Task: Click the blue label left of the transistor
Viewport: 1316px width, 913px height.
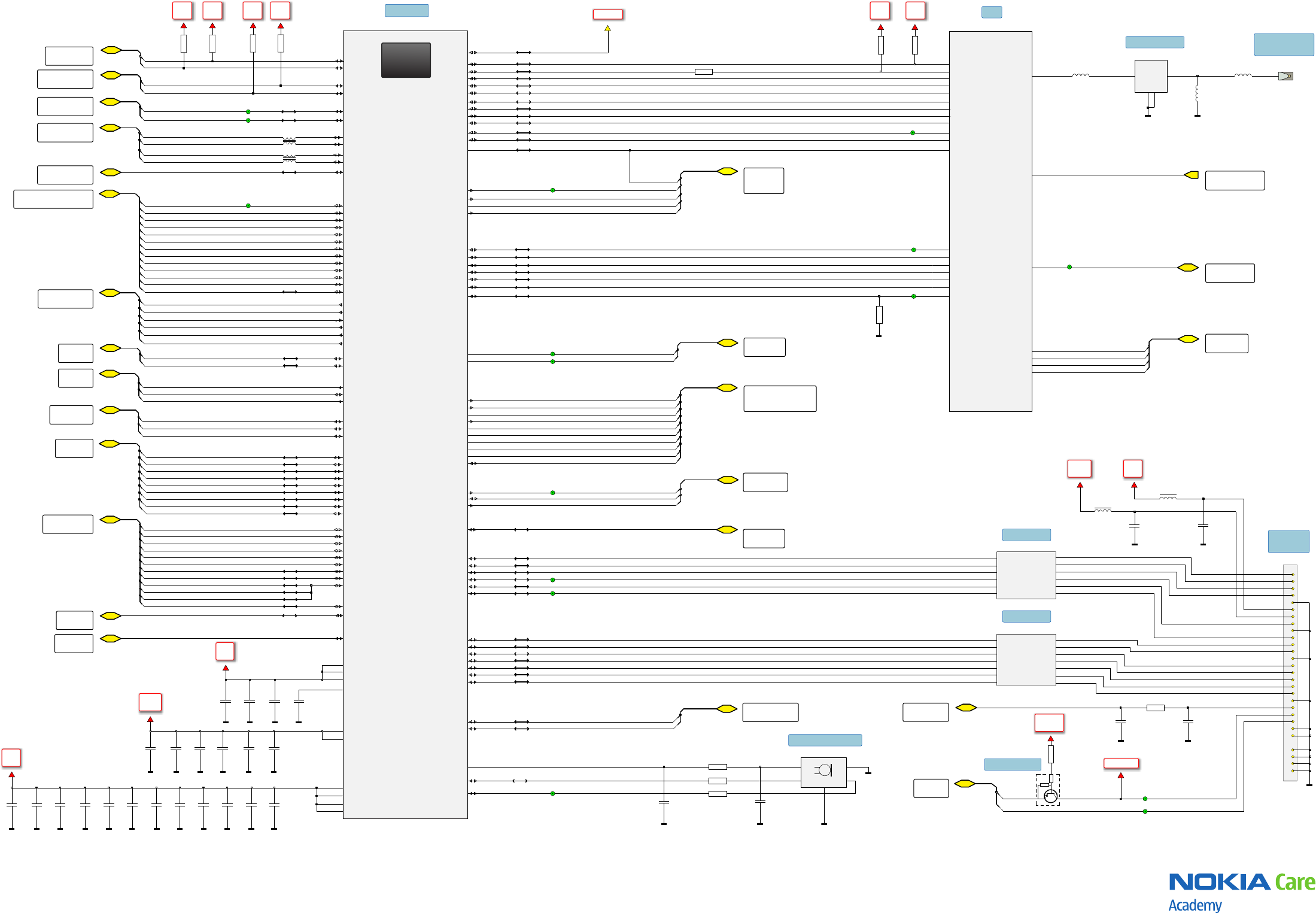Action: (x=1013, y=764)
